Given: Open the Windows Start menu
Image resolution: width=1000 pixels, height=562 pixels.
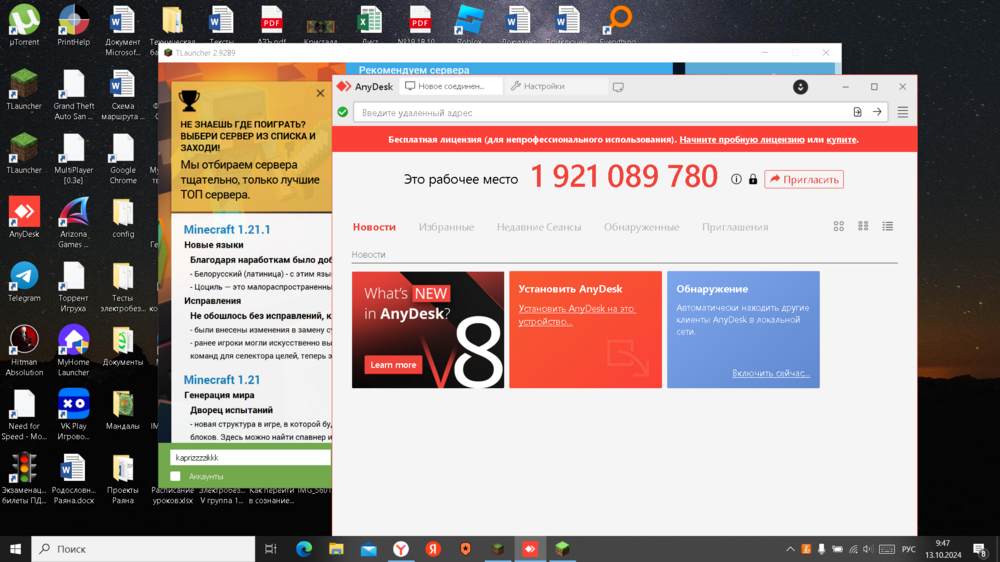Looking at the screenshot, I should [x=15, y=549].
